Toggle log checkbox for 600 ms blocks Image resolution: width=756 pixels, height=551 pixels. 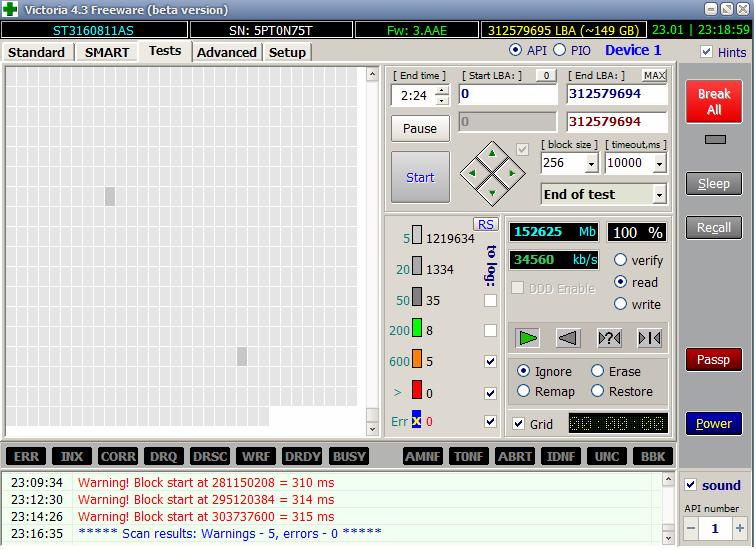[490, 362]
